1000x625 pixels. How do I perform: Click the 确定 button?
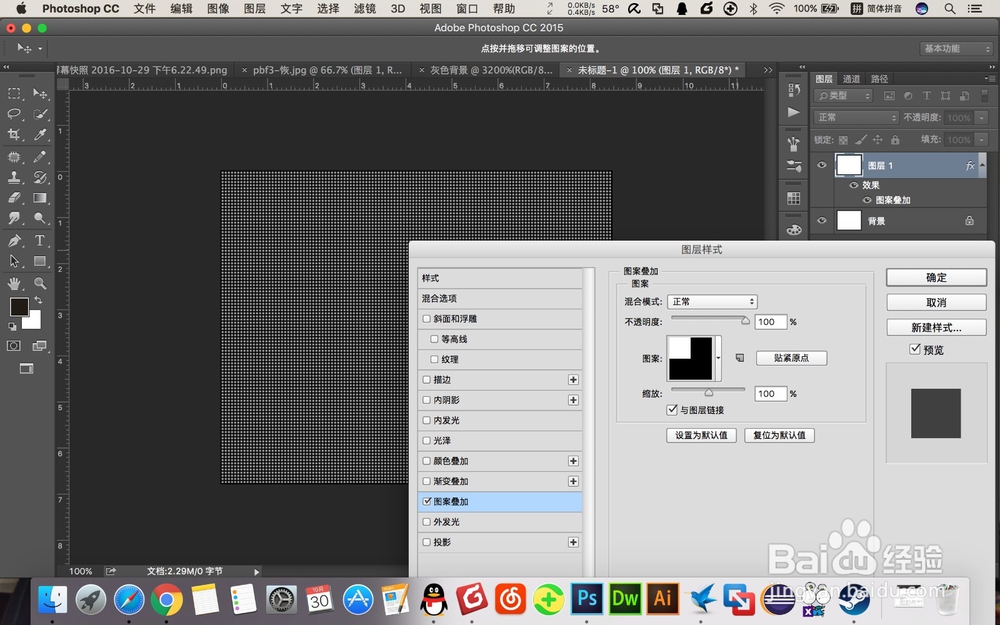[936, 277]
